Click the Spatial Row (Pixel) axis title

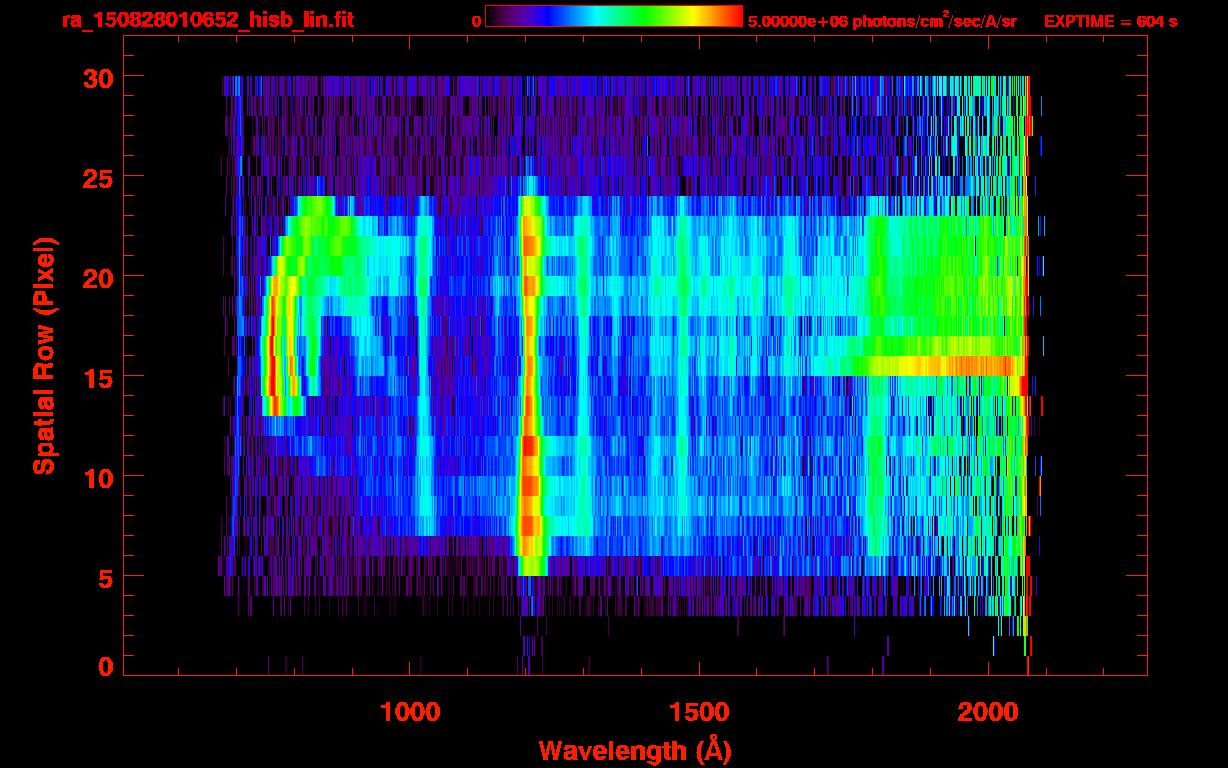(44, 356)
